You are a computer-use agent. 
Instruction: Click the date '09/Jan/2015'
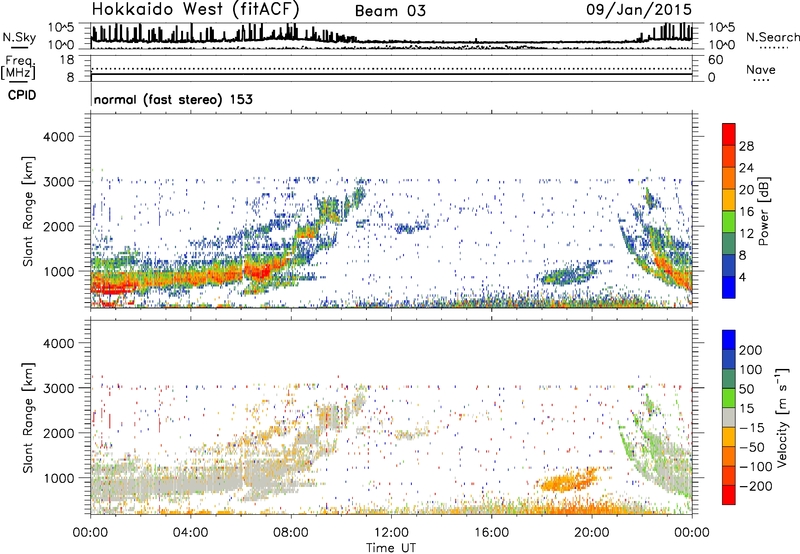click(639, 9)
